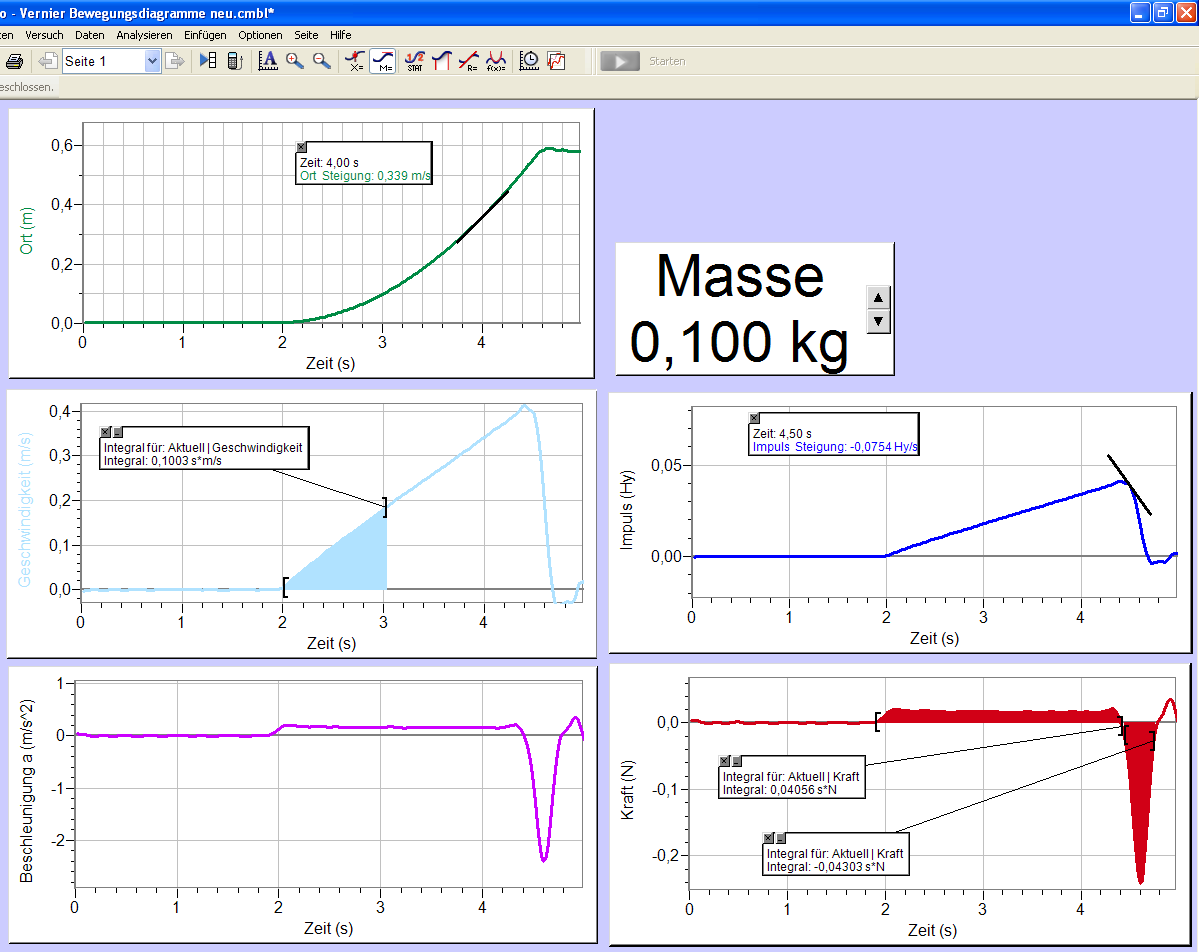Decrease Masse value with down arrow
This screenshot has height=952, width=1199.
click(877, 321)
